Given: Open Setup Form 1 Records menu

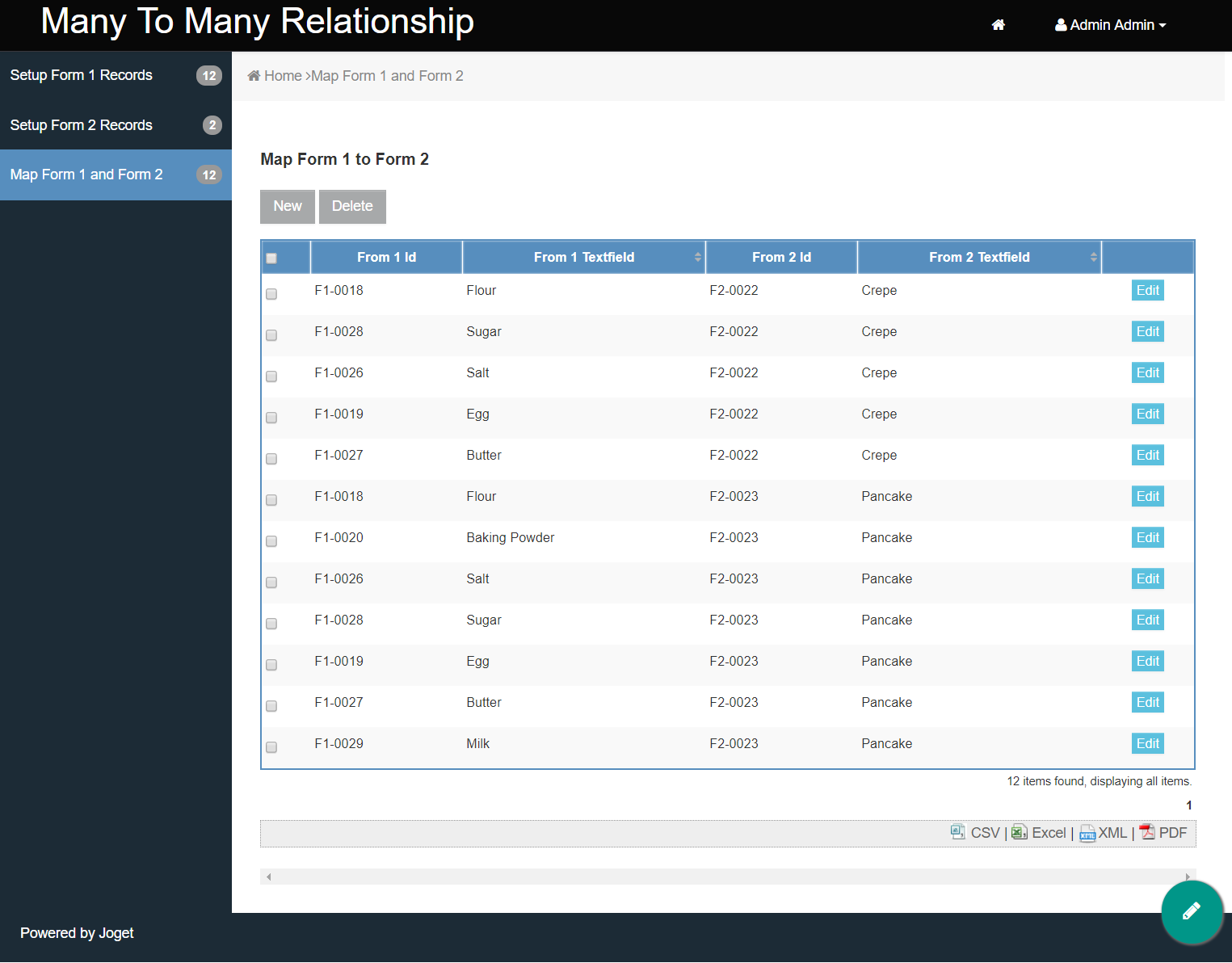Looking at the screenshot, I should [81, 75].
